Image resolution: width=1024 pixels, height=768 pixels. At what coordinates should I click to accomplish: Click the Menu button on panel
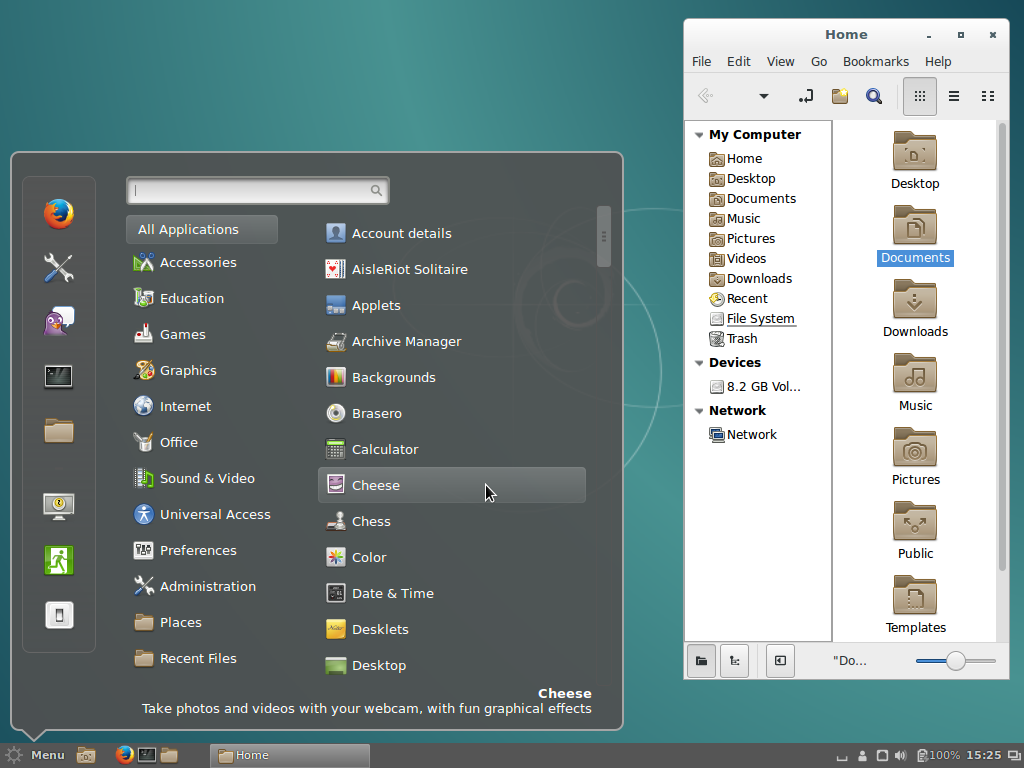(x=35, y=755)
